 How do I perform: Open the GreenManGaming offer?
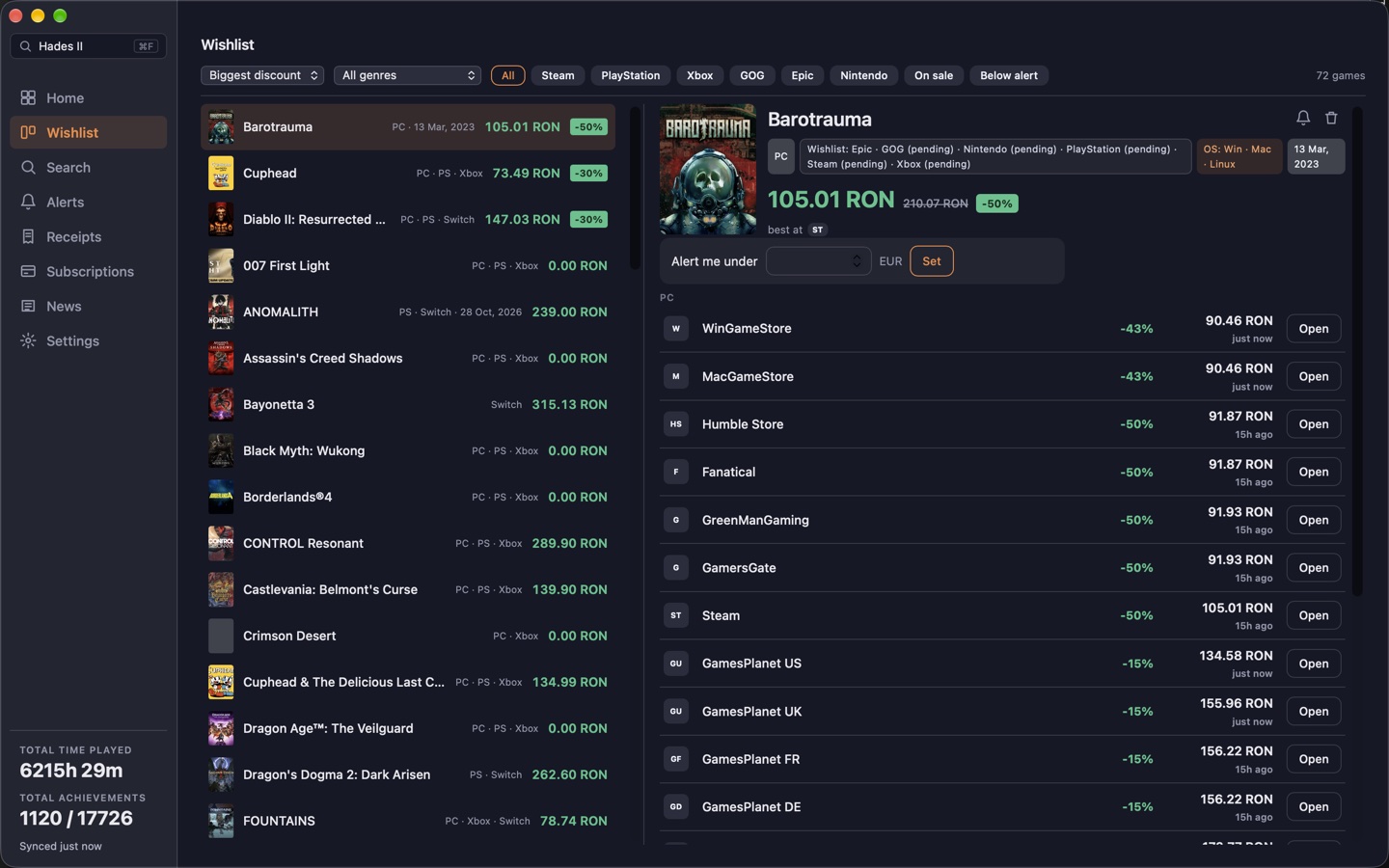[1314, 520]
